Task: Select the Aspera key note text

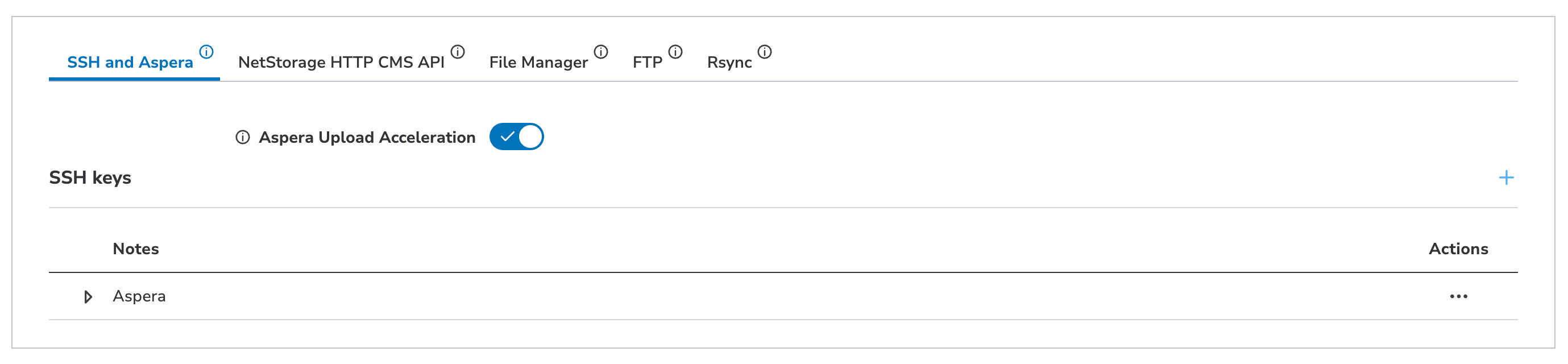Action: (139, 296)
